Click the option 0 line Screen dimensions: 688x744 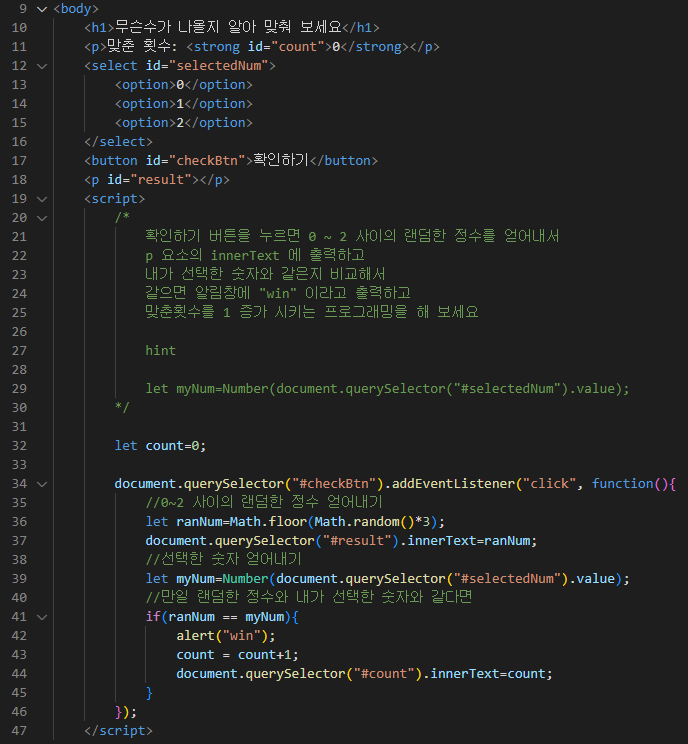pyautogui.click(x=184, y=84)
